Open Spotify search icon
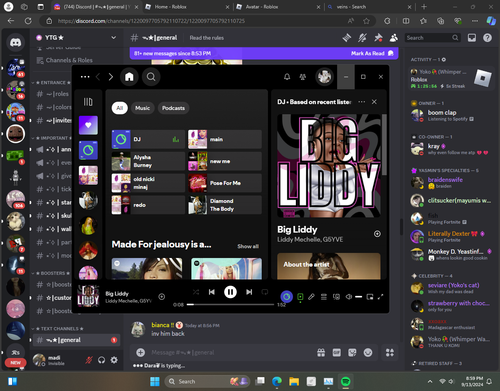Image resolution: width=500 pixels, height=391 pixels. click(151, 77)
